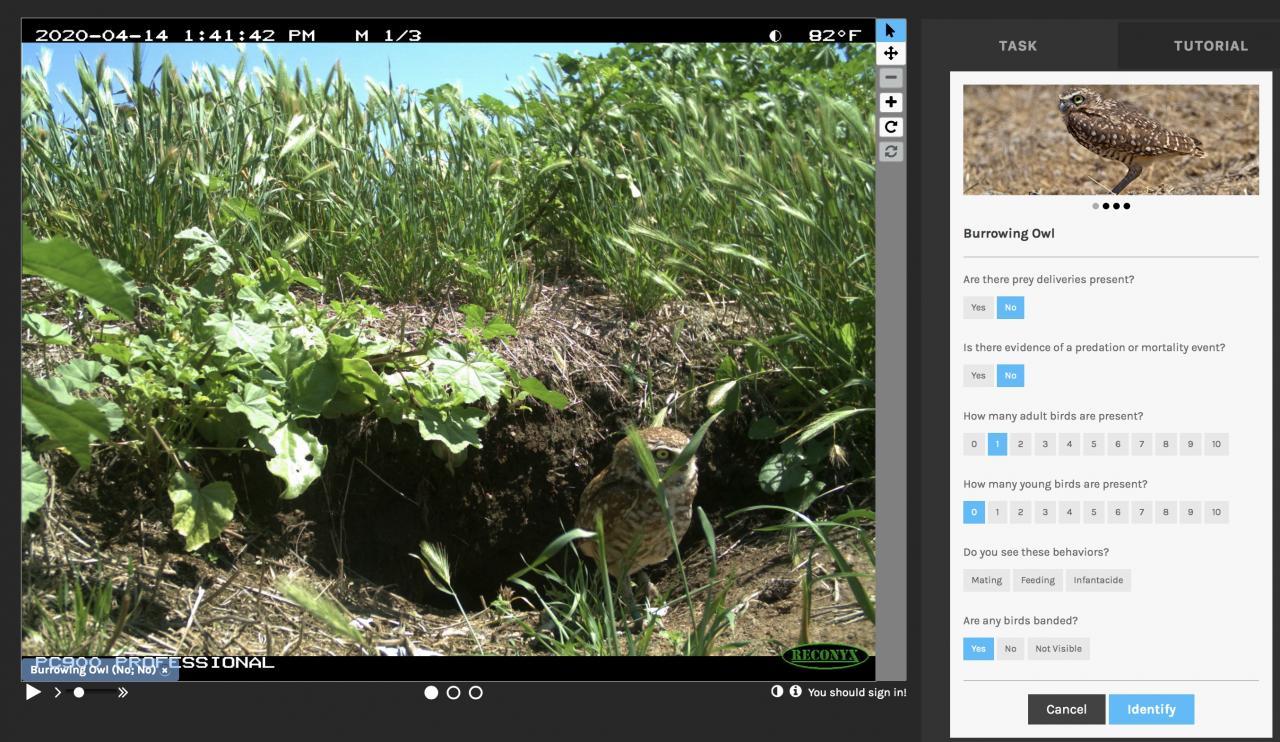Open the TUTORIAL tab
1280x742 pixels.
click(x=1210, y=46)
